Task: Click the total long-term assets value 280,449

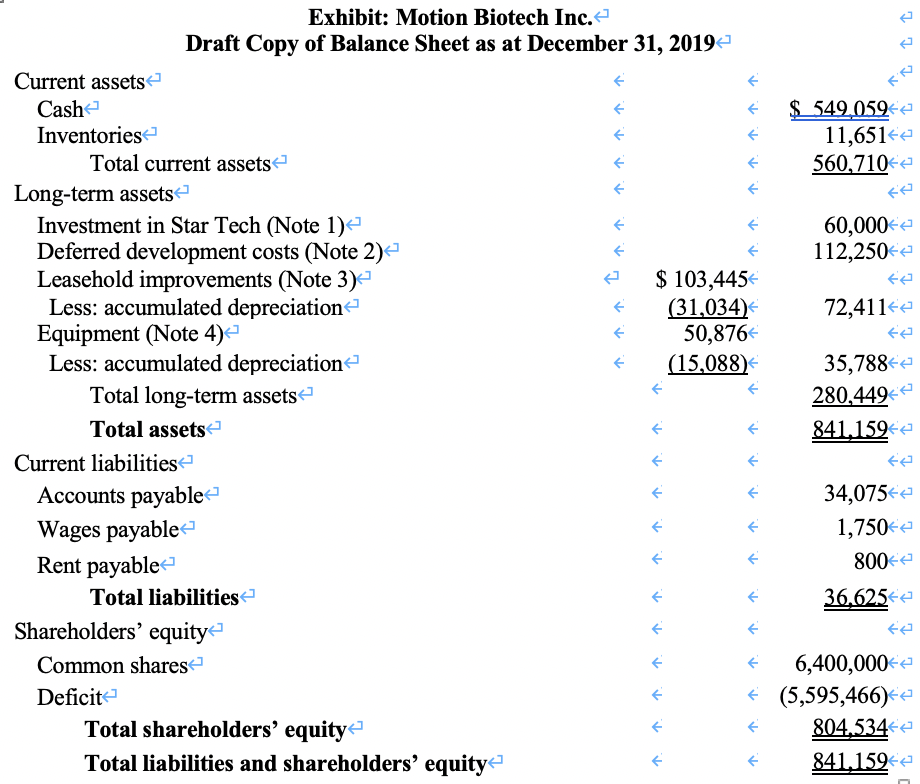Action: point(850,396)
